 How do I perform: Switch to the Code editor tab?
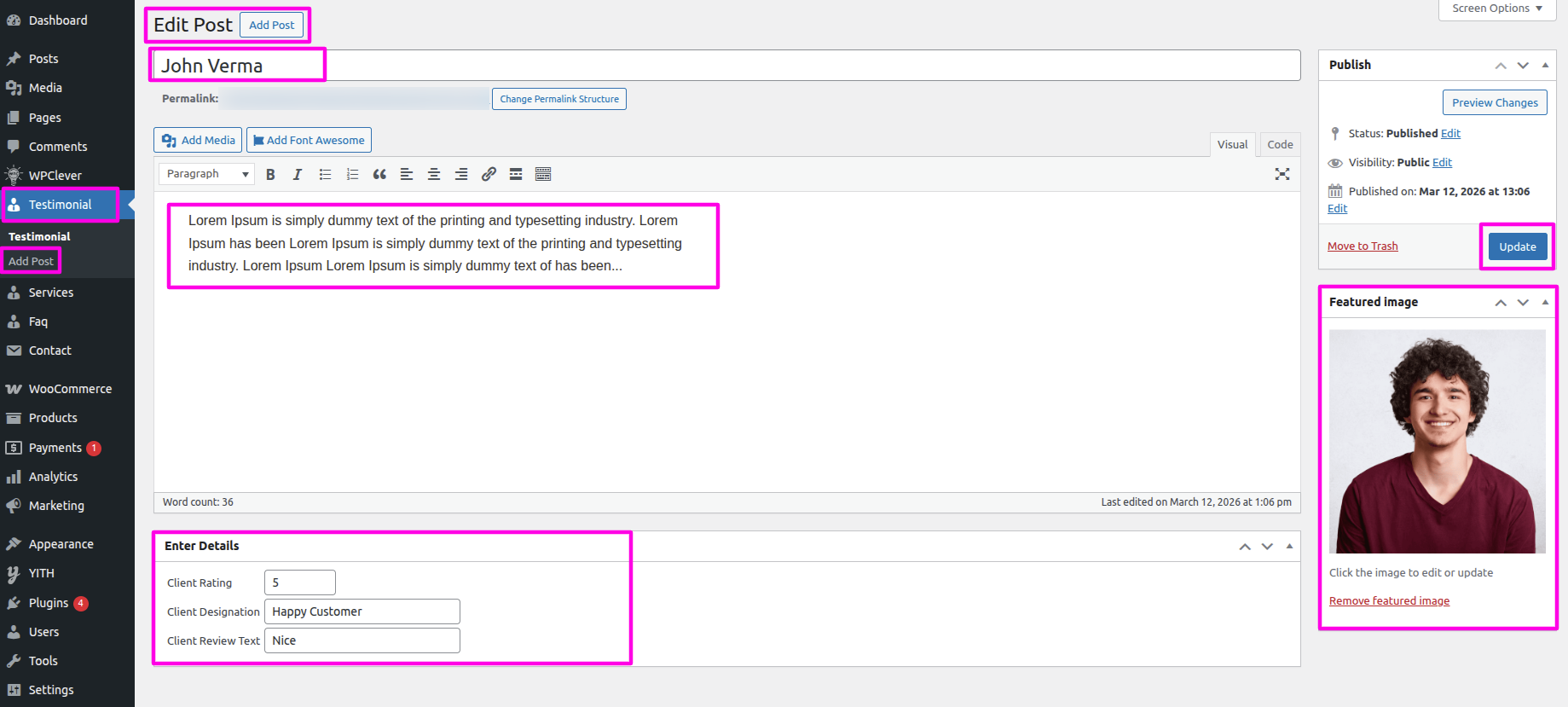[1279, 144]
